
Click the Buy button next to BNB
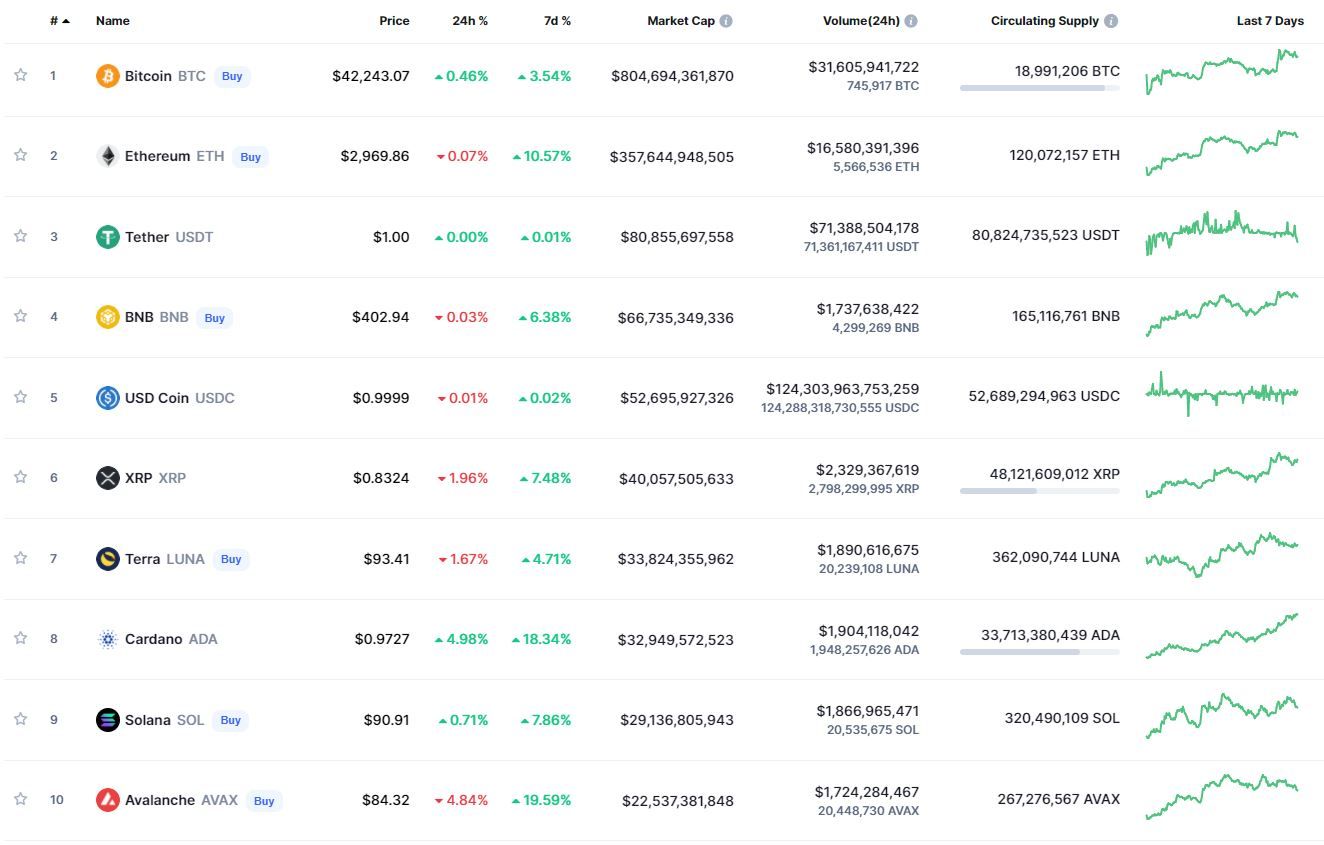pyautogui.click(x=214, y=318)
